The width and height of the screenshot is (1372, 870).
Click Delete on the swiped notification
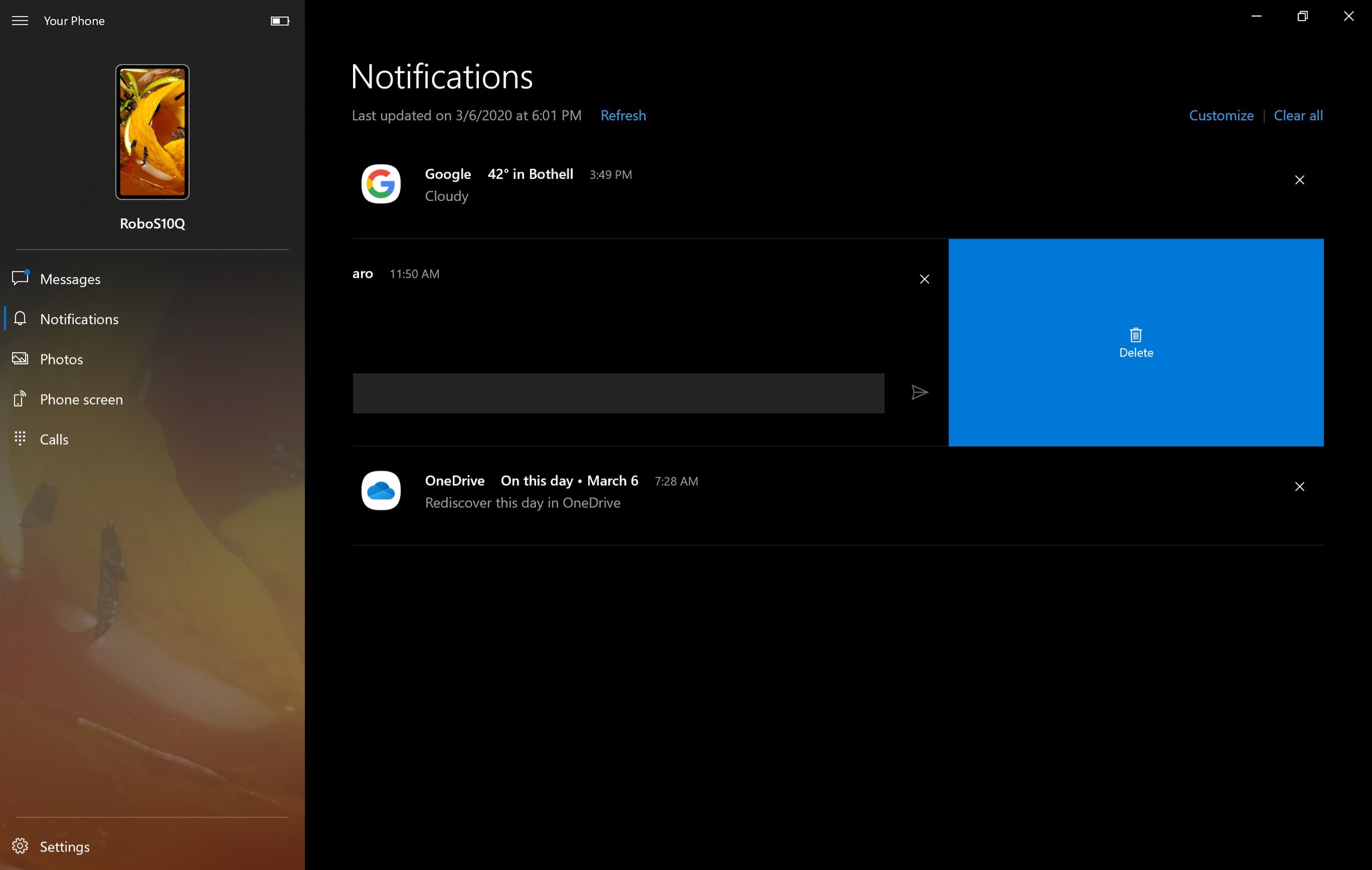(1135, 342)
